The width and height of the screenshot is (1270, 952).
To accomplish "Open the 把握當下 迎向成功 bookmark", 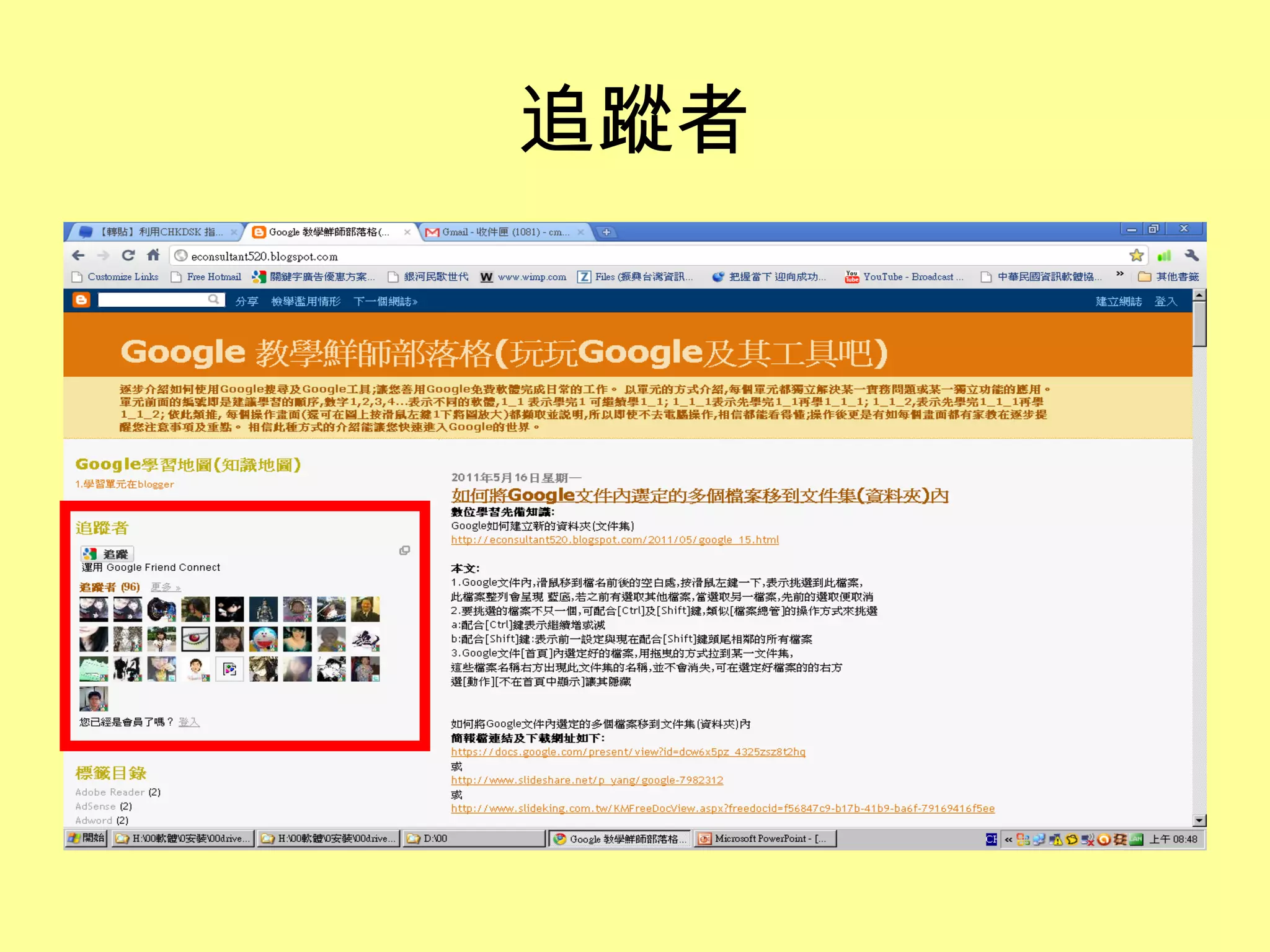I will 769,276.
